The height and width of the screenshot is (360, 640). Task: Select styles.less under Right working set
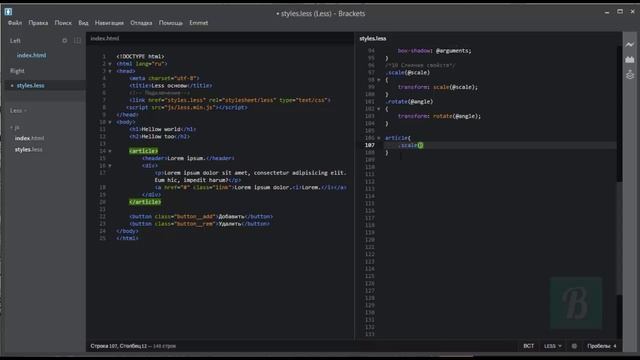(31, 85)
